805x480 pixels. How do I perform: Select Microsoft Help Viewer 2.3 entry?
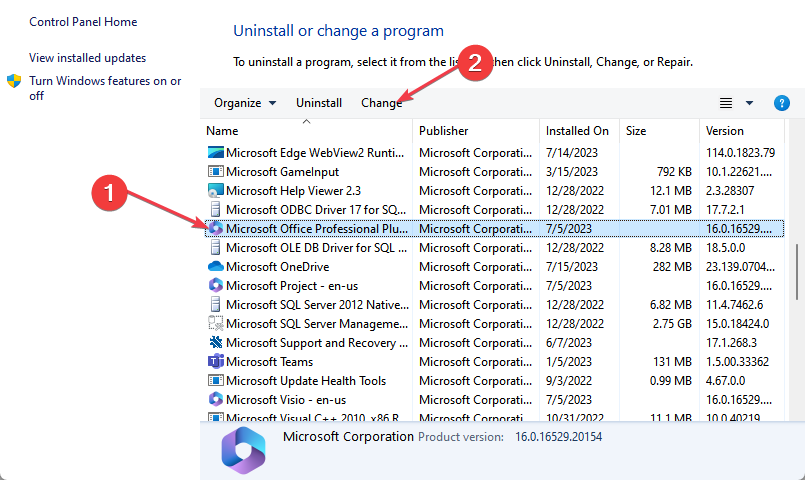[293, 190]
